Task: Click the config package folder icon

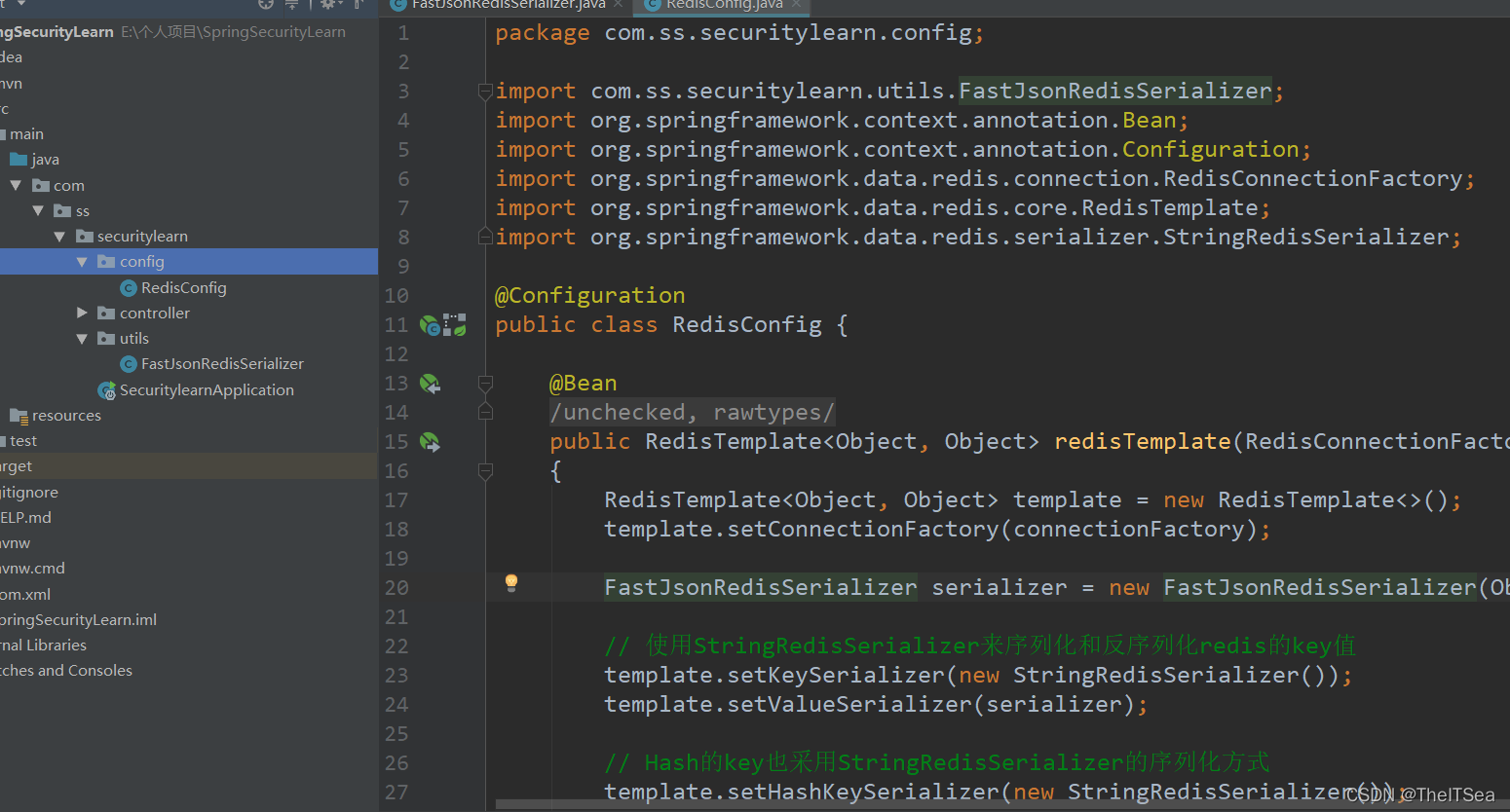Action: 106,262
